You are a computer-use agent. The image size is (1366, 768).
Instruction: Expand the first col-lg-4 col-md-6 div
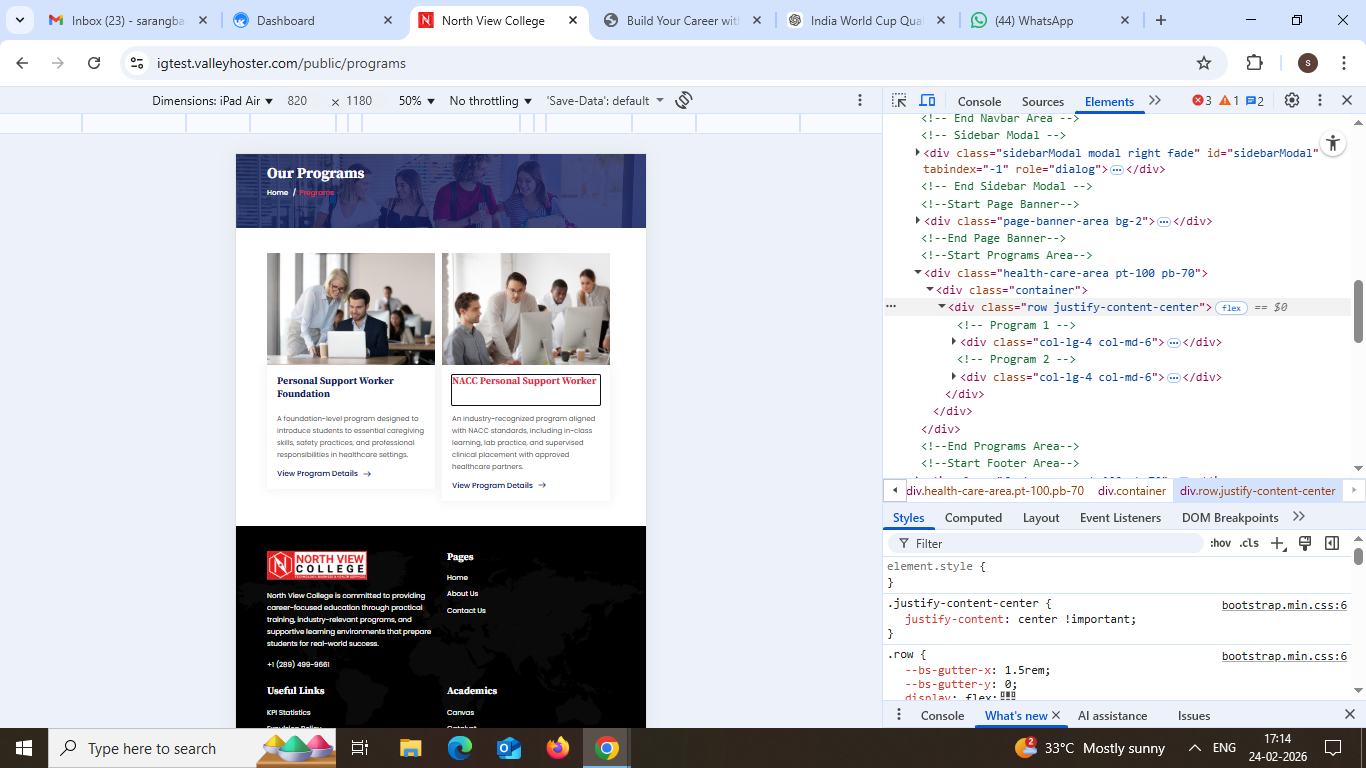954,342
